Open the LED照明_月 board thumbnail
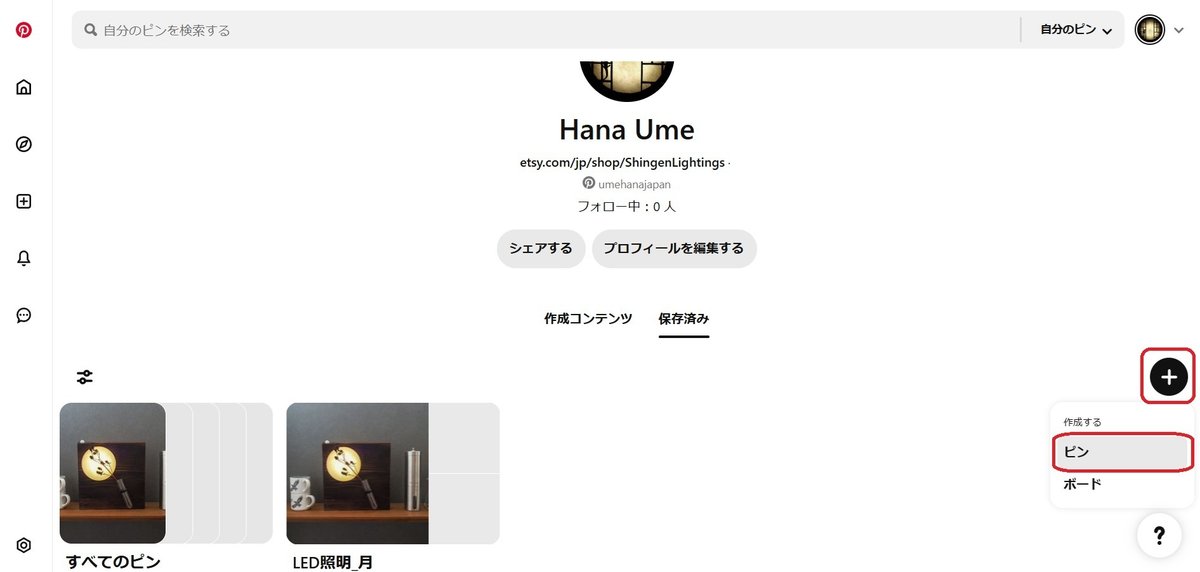 [393, 473]
